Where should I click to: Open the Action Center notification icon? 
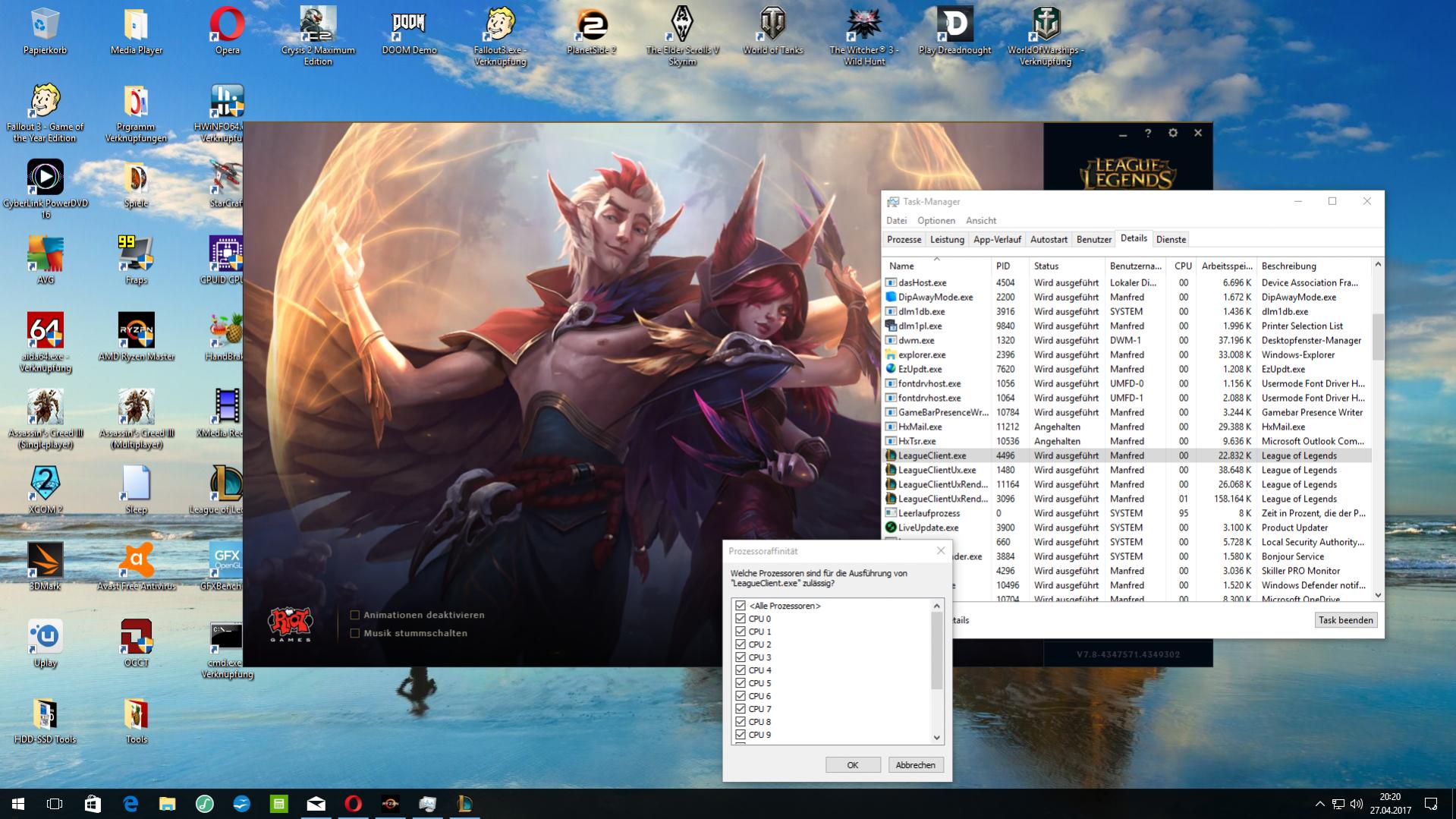click(x=1431, y=804)
